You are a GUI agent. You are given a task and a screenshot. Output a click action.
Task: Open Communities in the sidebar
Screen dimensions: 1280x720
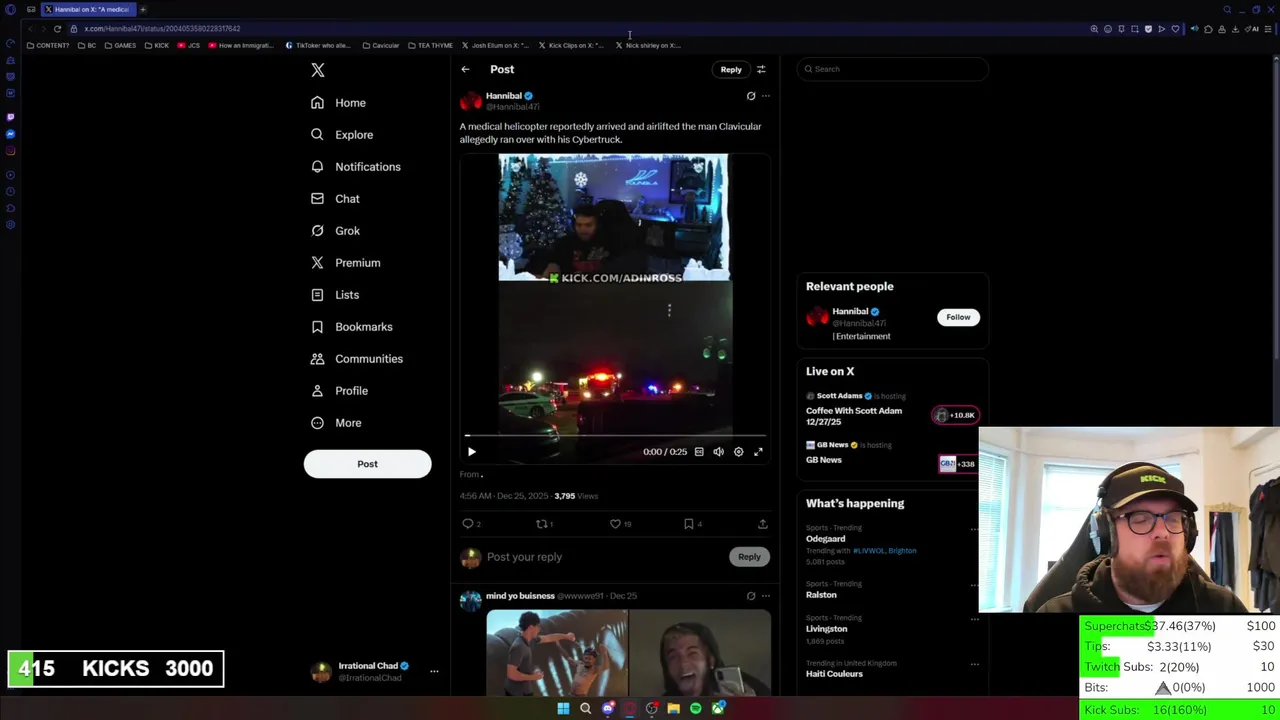[x=356, y=359]
